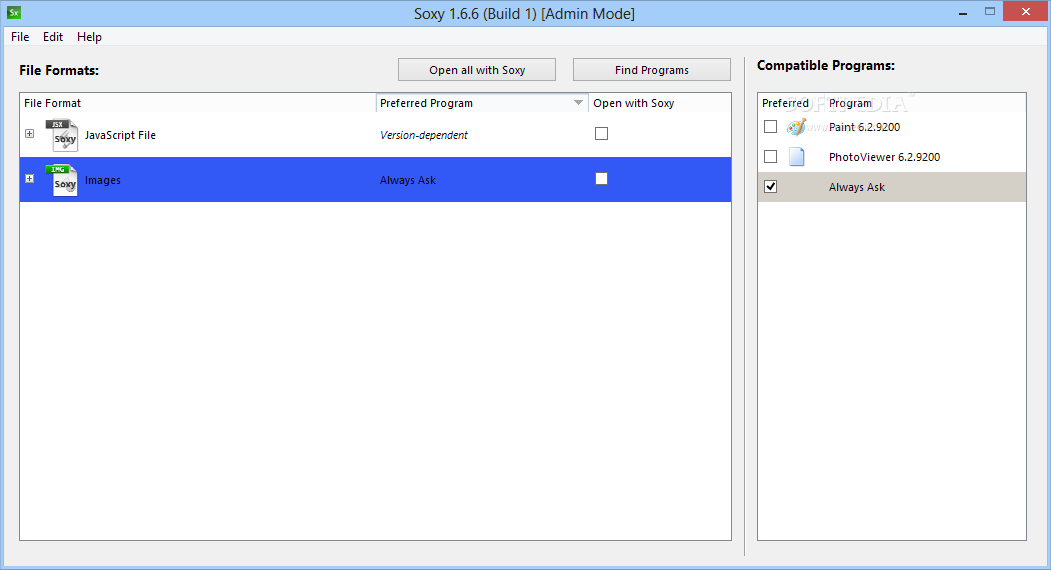Uncheck the Always Ask preferred checkbox
Image resolution: width=1051 pixels, height=570 pixels.
(771, 186)
